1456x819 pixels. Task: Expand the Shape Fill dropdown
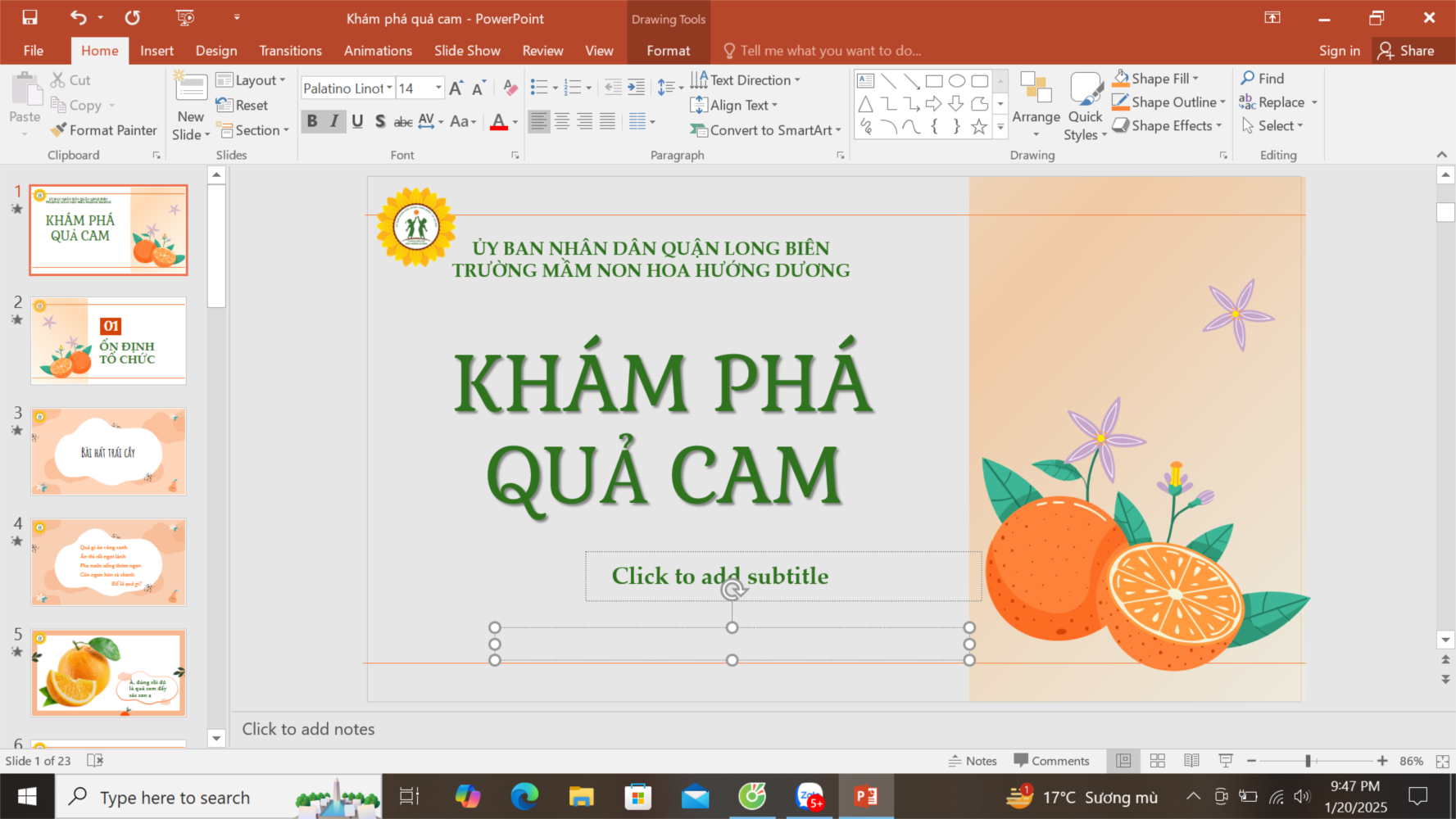[1195, 79]
